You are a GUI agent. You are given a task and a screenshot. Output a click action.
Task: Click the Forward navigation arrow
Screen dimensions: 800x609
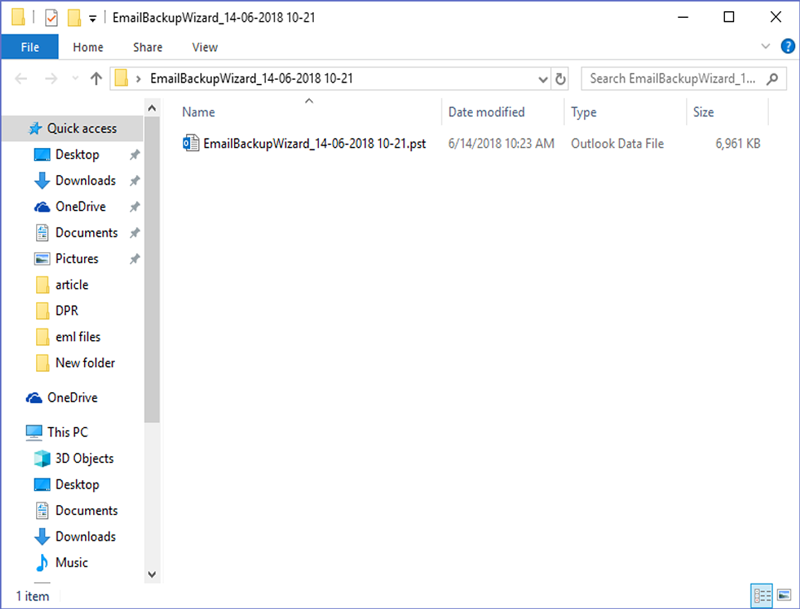[51, 79]
